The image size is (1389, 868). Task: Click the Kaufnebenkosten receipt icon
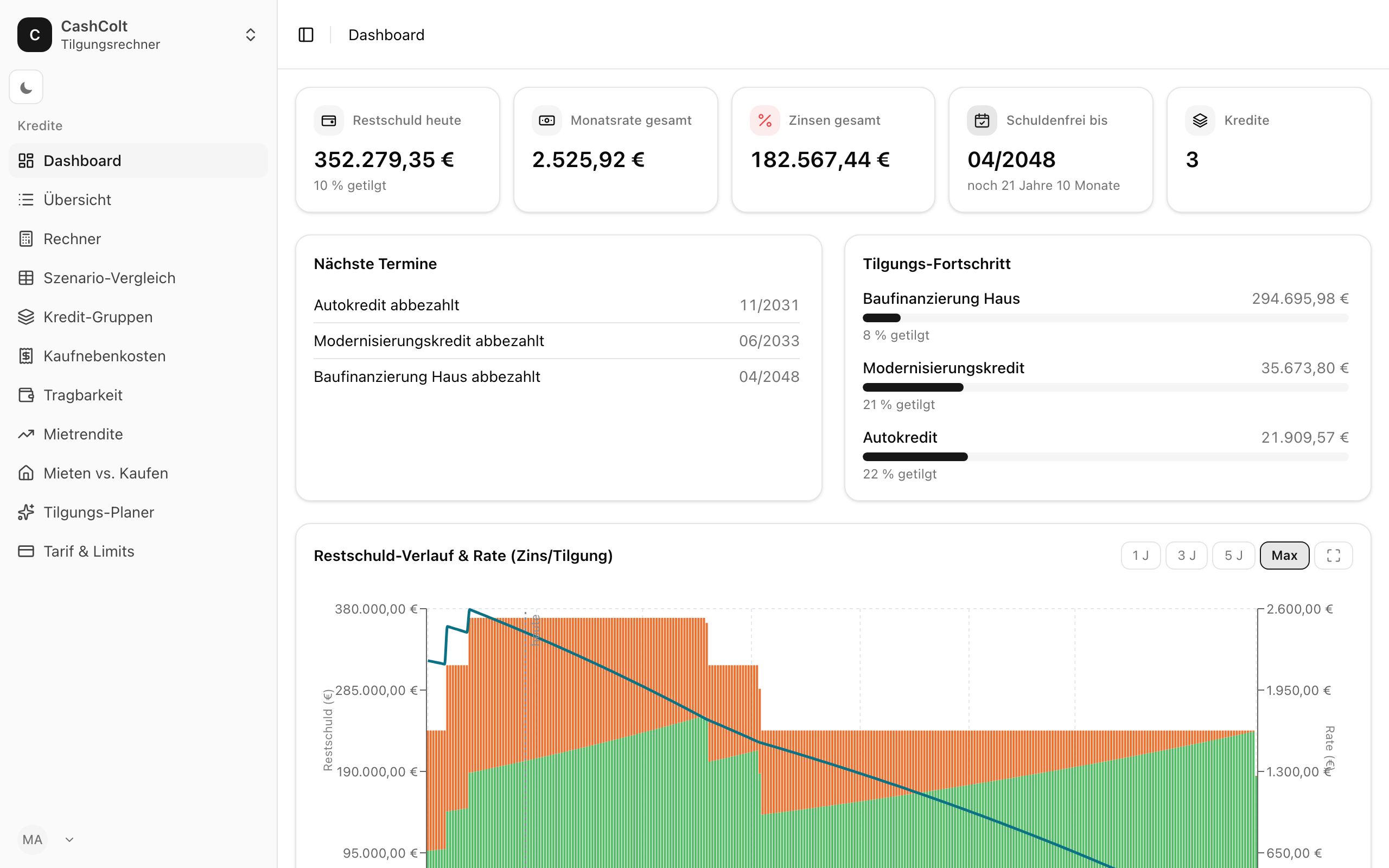(x=26, y=356)
